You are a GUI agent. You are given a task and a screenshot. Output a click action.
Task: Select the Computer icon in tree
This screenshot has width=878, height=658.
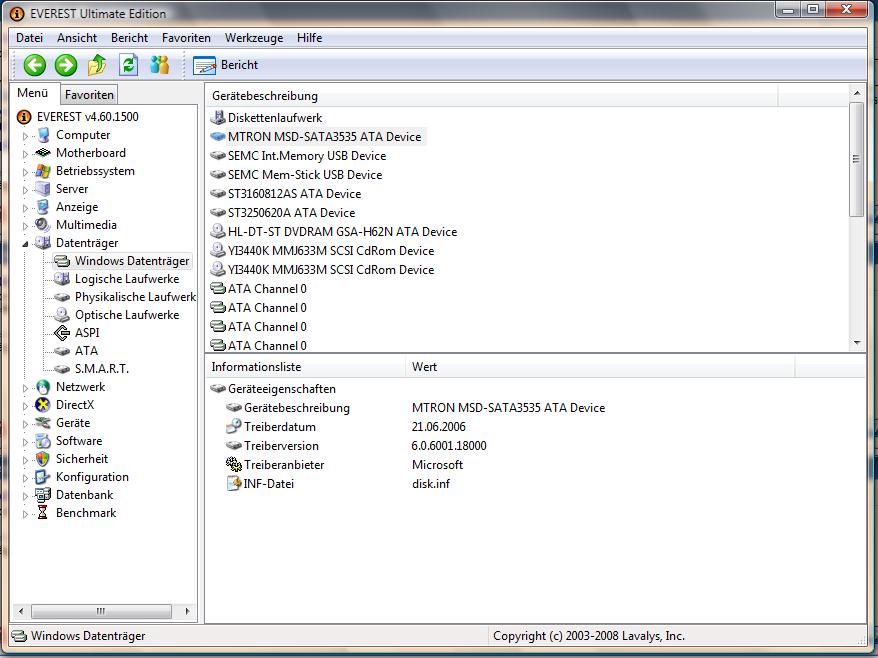click(x=43, y=135)
